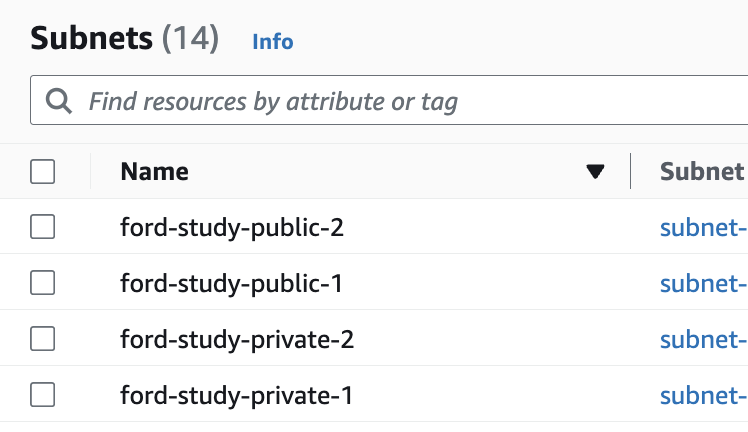
Task: Open the subnet ID link for ford-study-public-1
Action: tap(704, 284)
